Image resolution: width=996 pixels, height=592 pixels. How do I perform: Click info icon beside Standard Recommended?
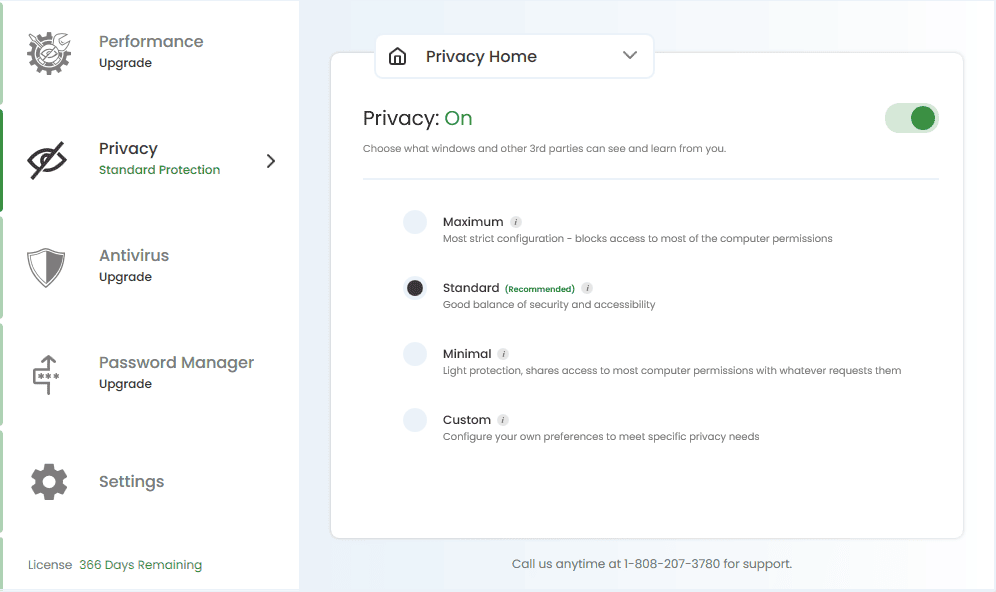click(x=587, y=288)
